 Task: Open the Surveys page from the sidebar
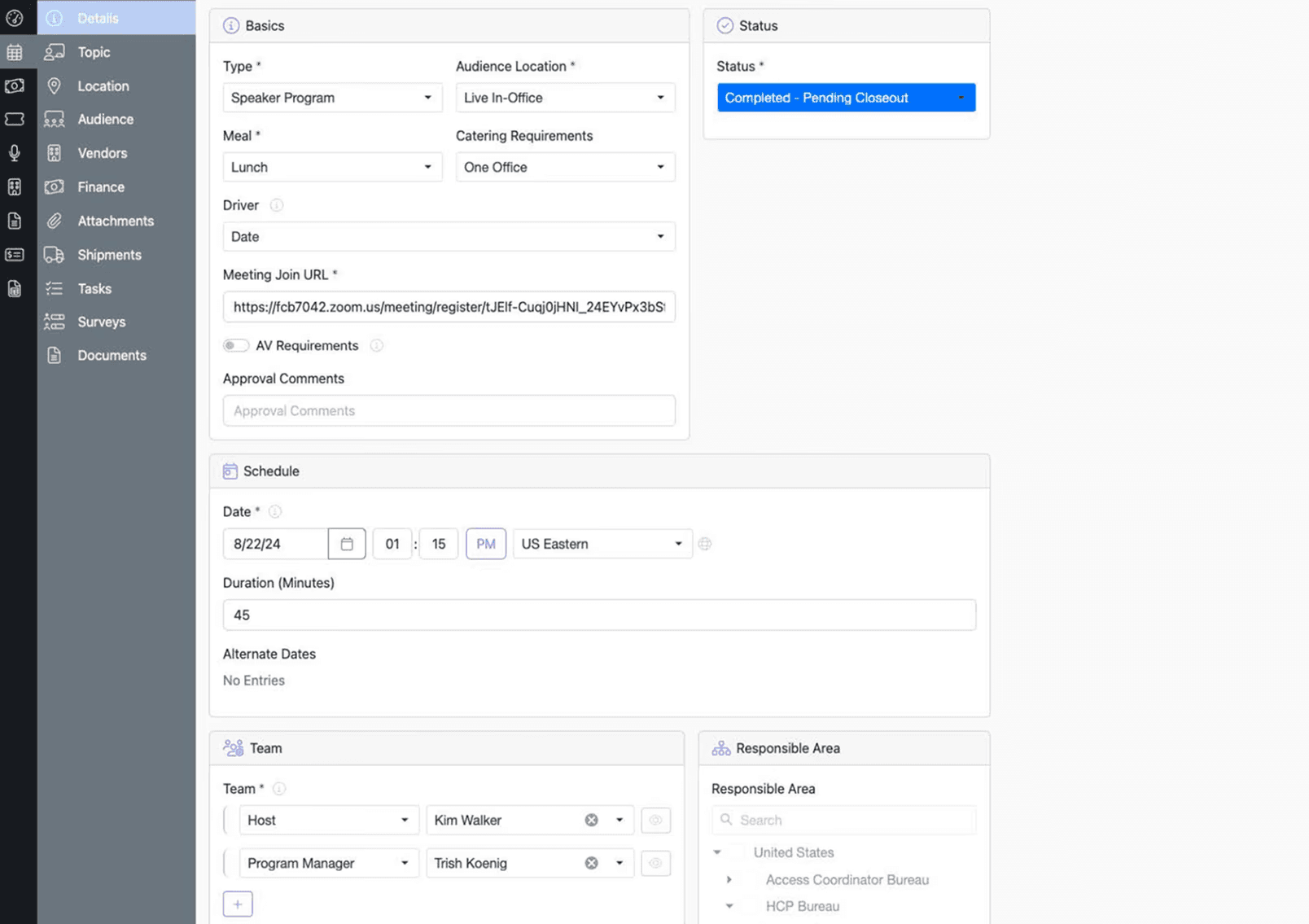[x=101, y=322]
